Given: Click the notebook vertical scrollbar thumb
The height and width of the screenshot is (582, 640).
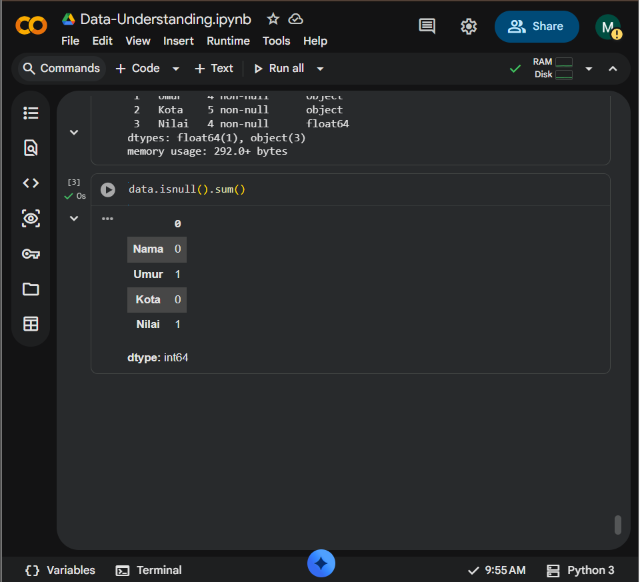Looking at the screenshot, I should click(618, 525).
